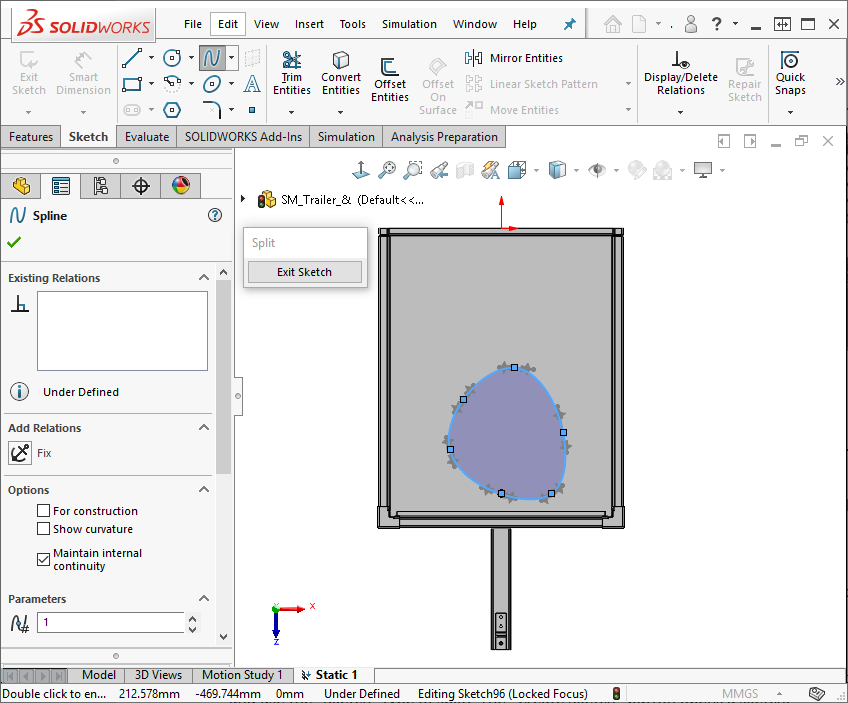
Task: Click the Fix relation icon
Action: click(x=20, y=453)
